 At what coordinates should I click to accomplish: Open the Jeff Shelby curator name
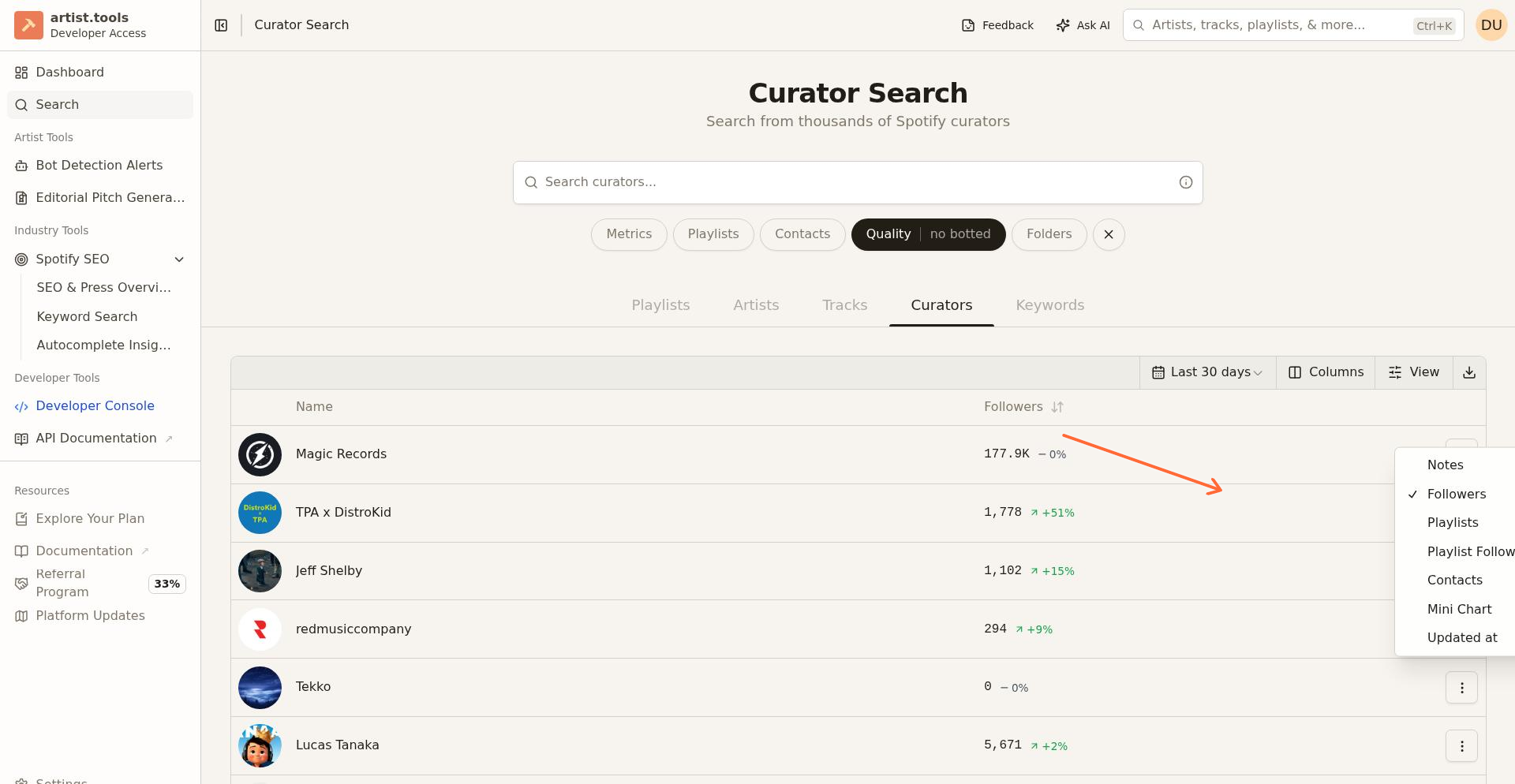[x=329, y=571]
